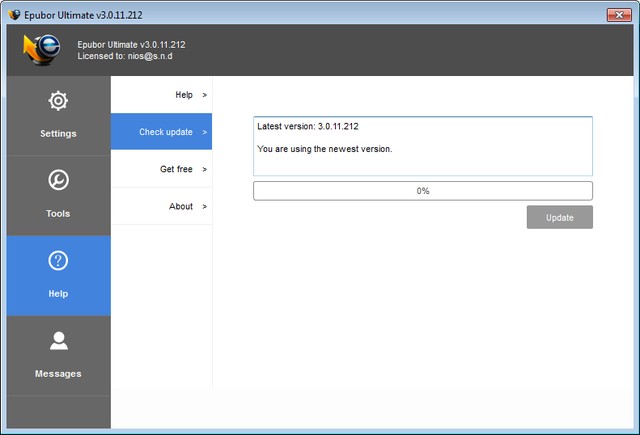
Task: Click the Epubor logo in the header
Action: tap(42, 50)
